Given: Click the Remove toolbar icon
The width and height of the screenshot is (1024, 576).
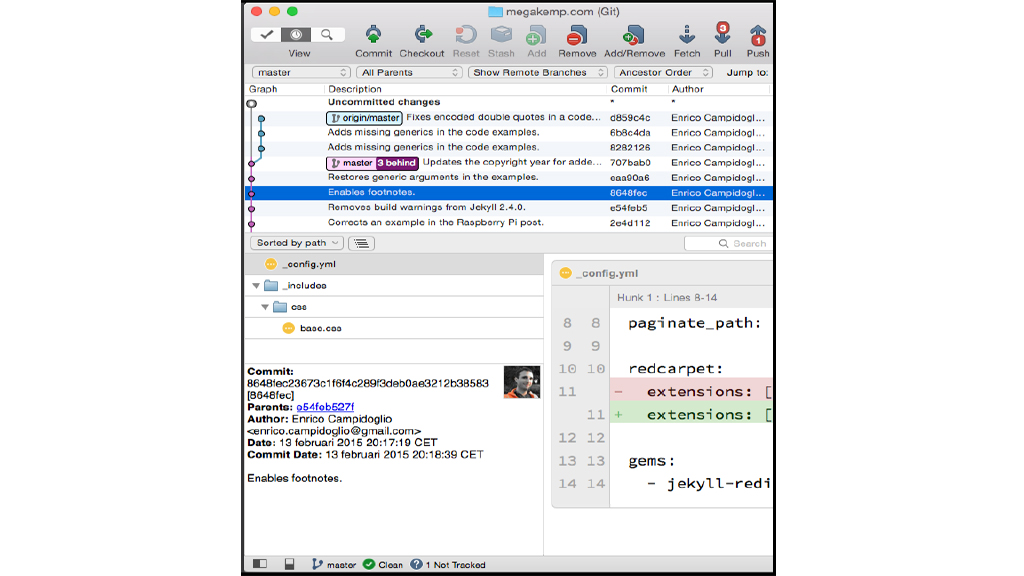Looking at the screenshot, I should tap(577, 35).
